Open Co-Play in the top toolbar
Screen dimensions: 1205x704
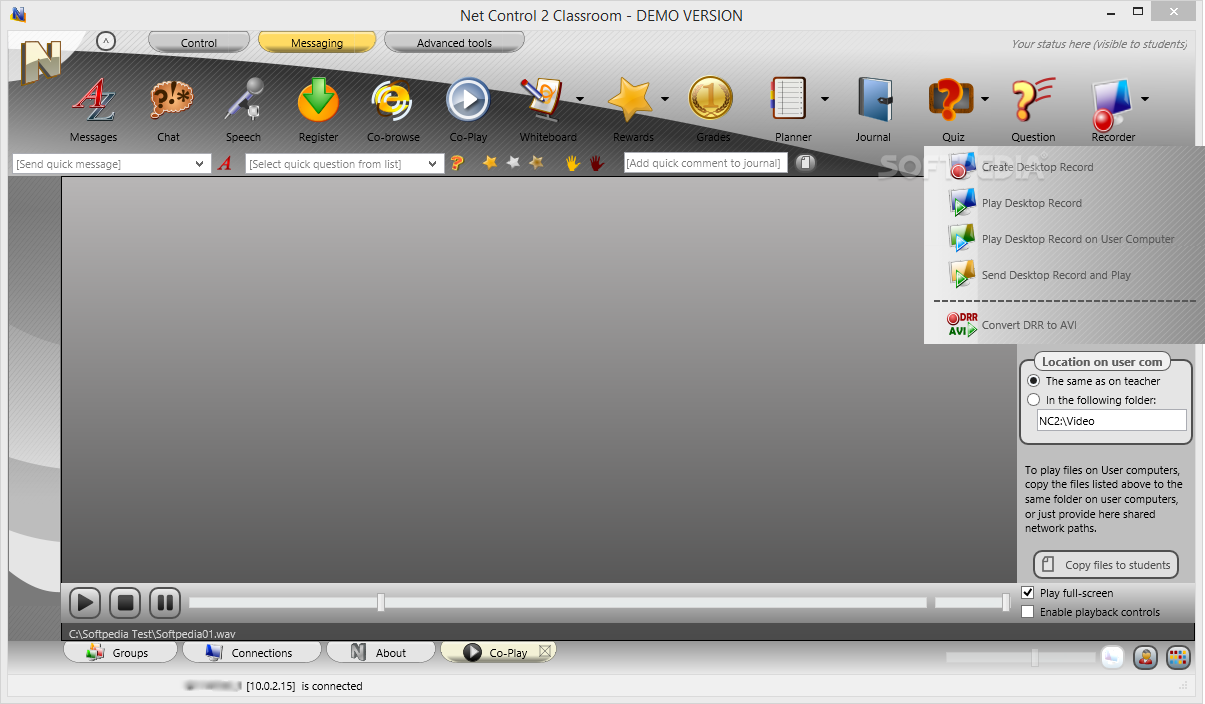click(468, 108)
